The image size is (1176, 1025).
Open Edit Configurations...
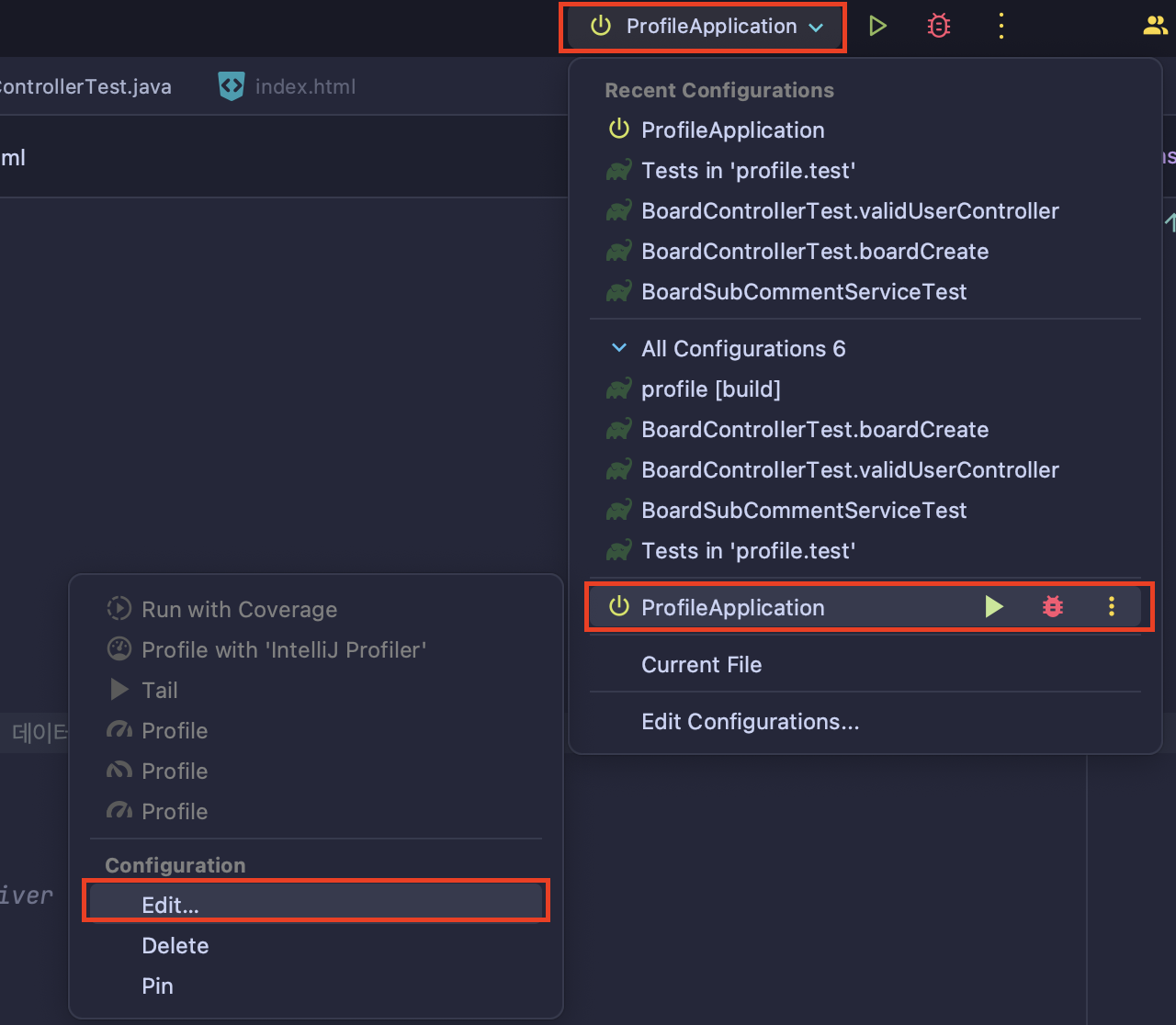(x=865, y=721)
